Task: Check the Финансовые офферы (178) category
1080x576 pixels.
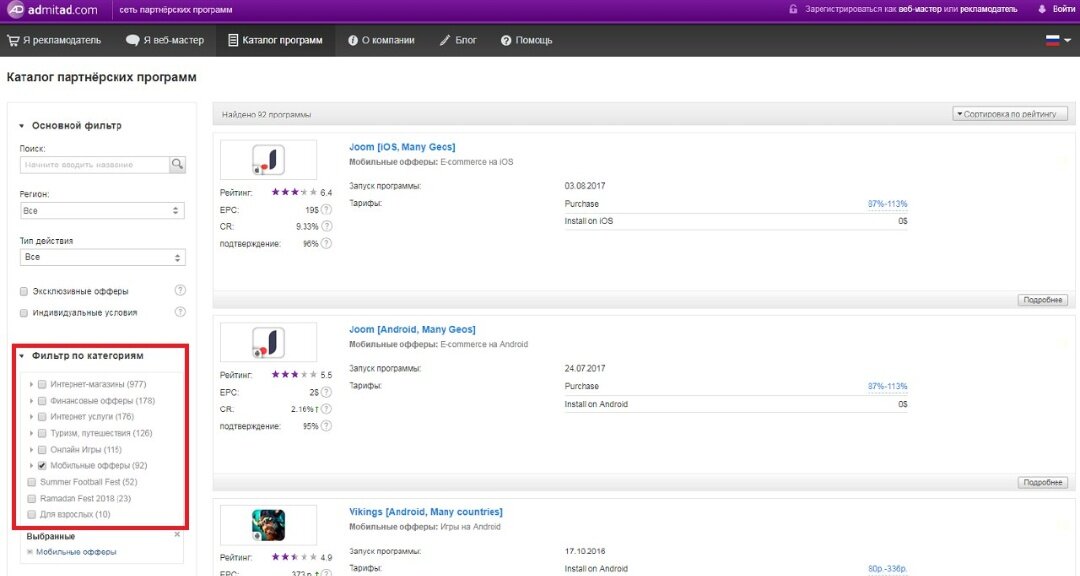Action: (42, 401)
